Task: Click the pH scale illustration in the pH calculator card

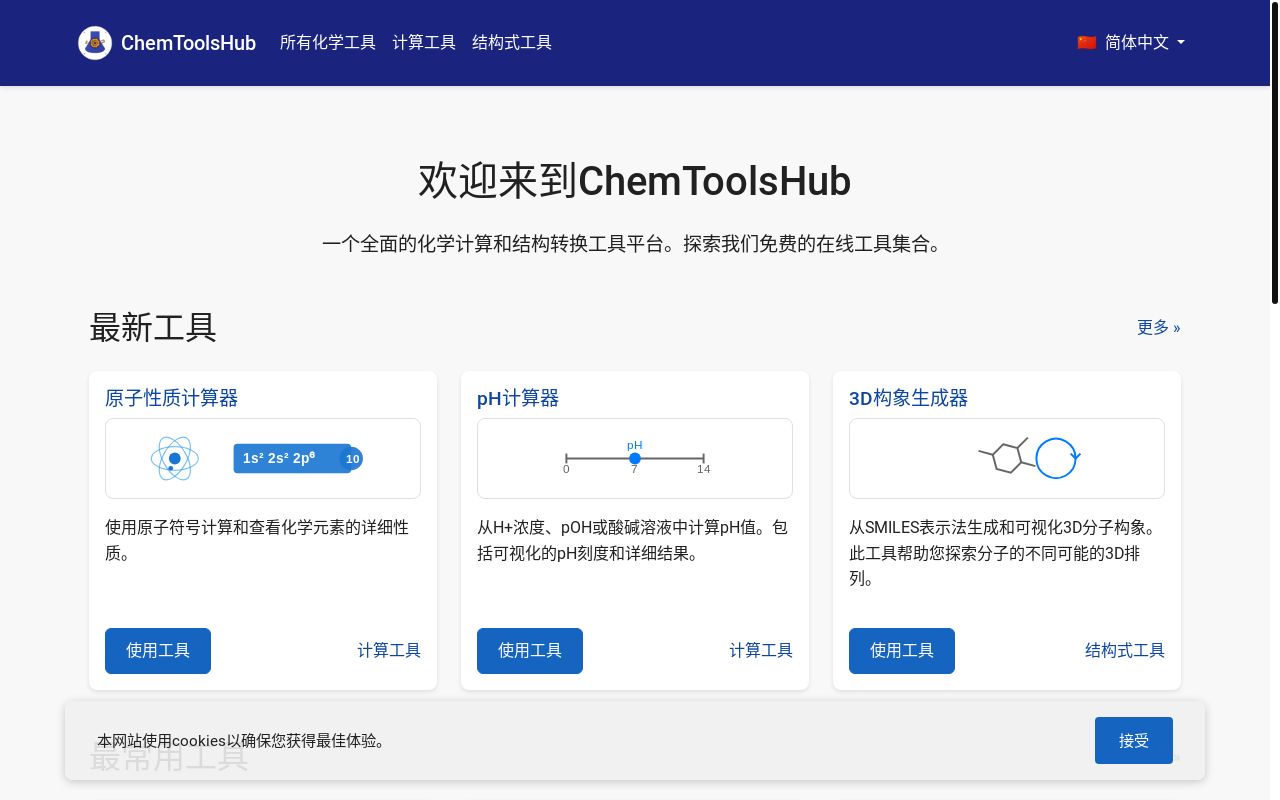Action: [x=635, y=458]
